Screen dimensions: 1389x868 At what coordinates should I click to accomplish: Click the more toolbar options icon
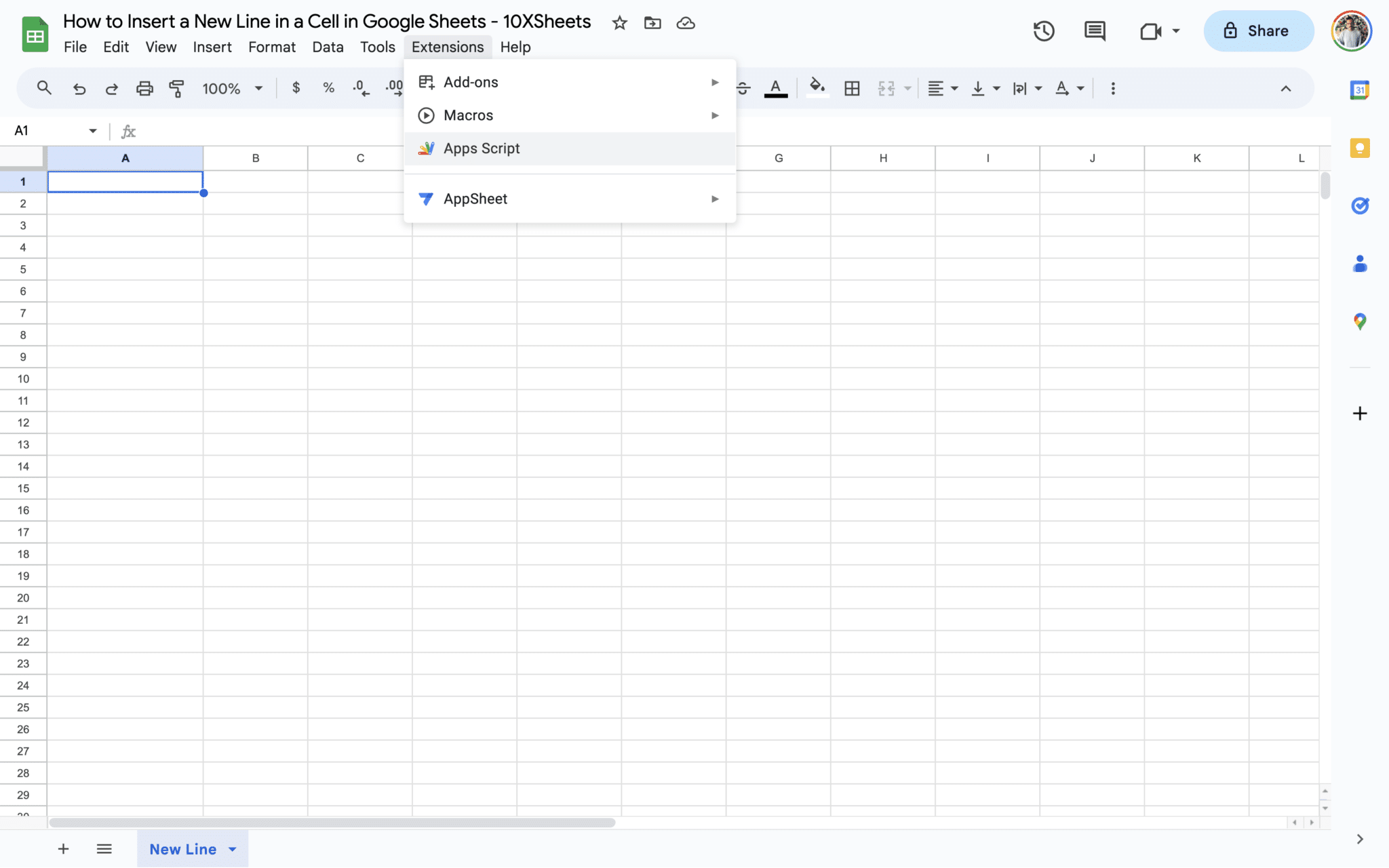click(x=1113, y=88)
